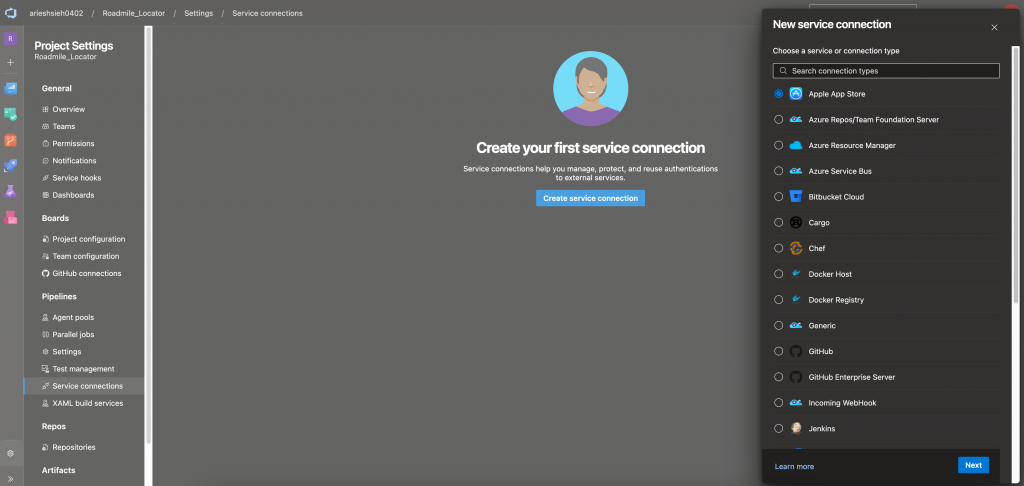This screenshot has height=486, width=1024.
Task: Open the Pipelines rocket icon
Action: pos(10,166)
